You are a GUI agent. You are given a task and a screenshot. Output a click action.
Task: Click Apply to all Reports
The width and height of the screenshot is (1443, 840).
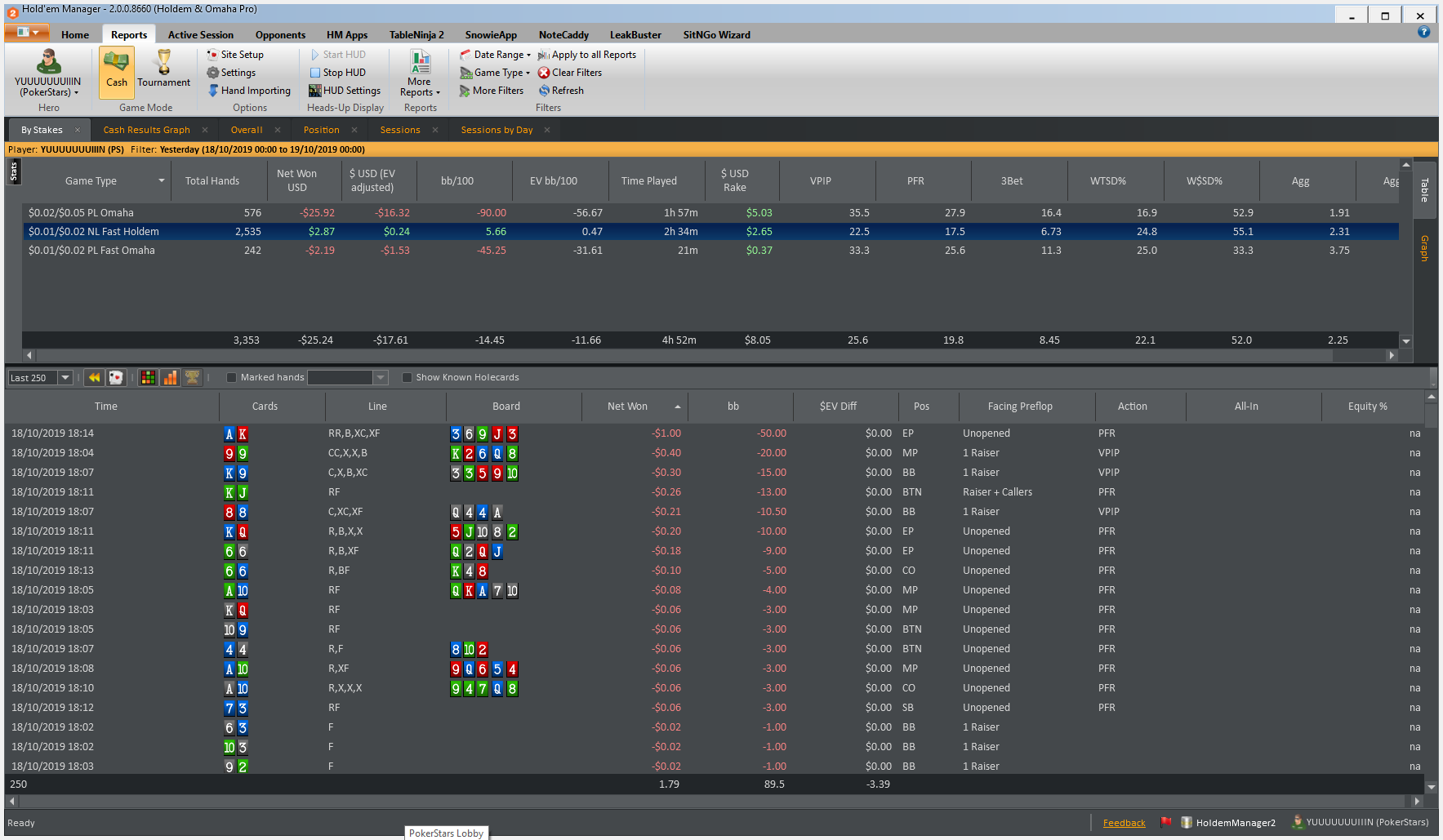coord(586,55)
